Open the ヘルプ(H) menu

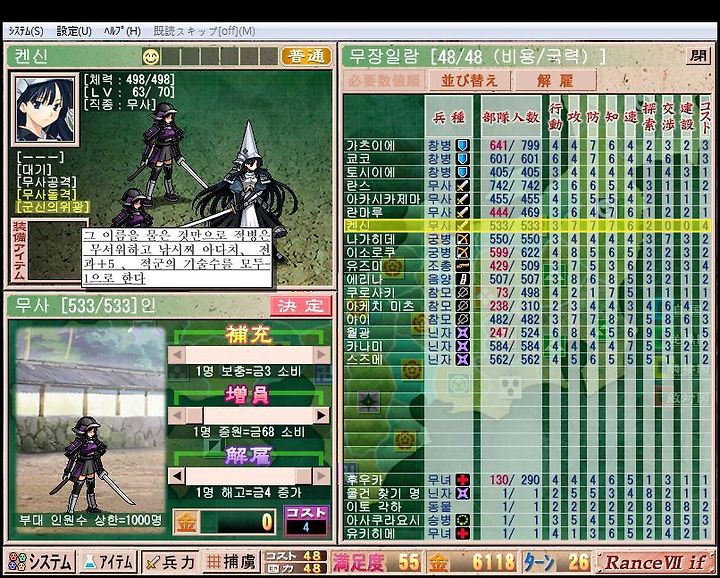click(122, 31)
